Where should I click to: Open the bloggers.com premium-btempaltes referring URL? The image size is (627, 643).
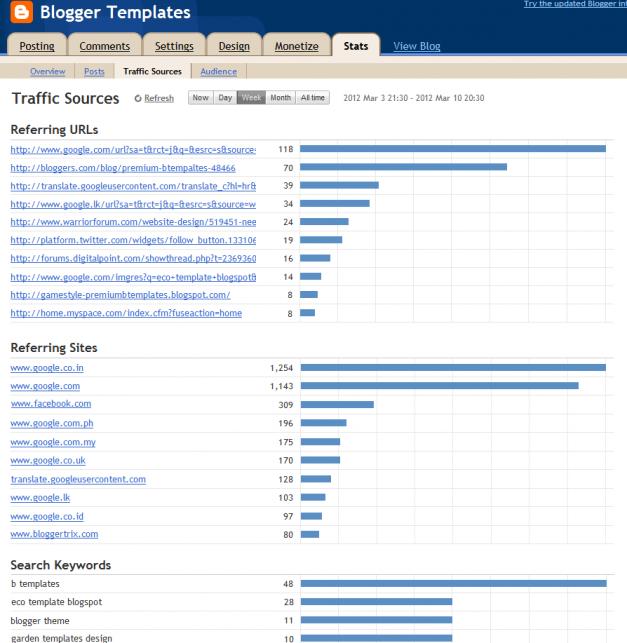pos(123,168)
